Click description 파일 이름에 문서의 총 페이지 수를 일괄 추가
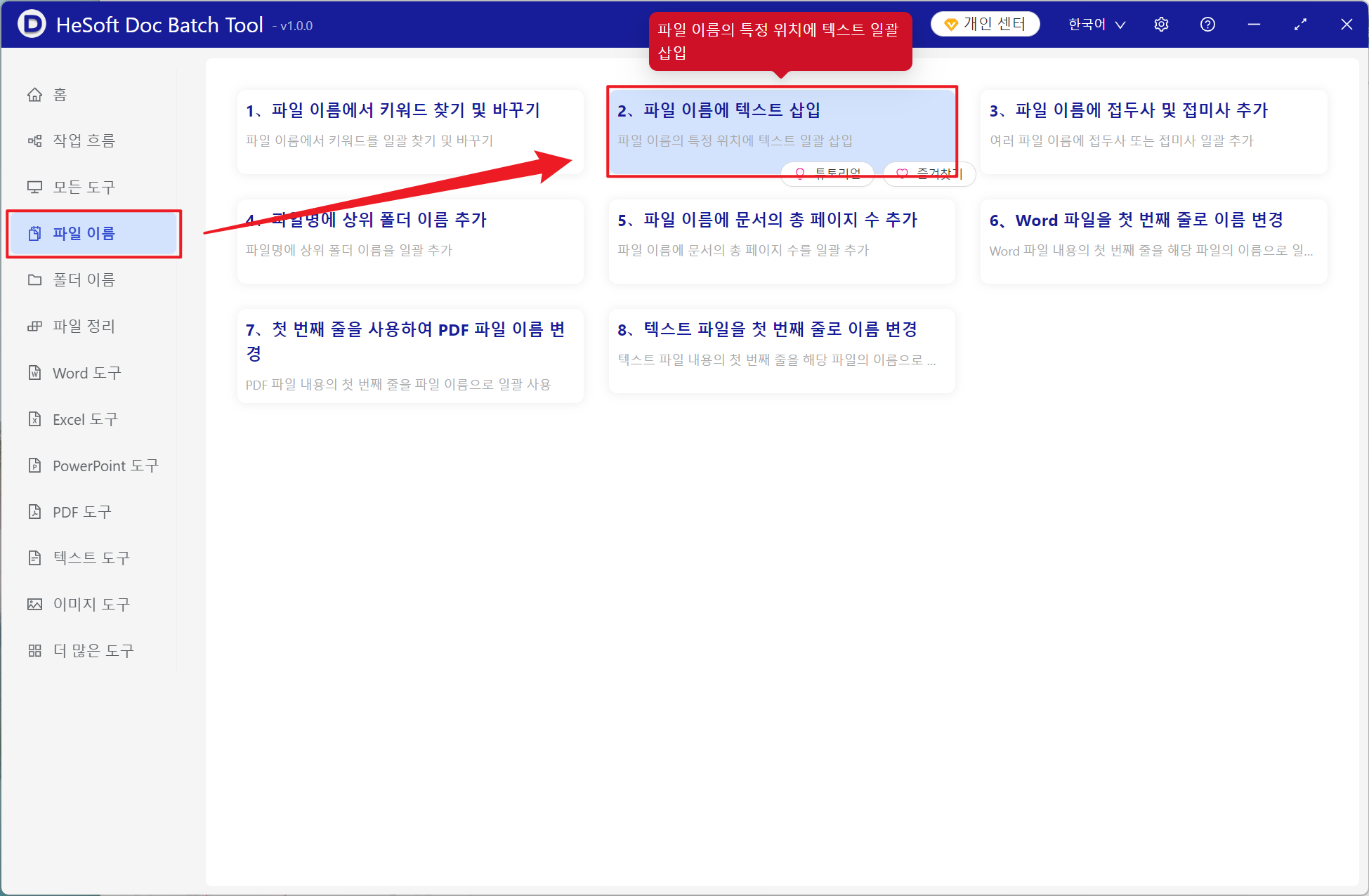Image resolution: width=1369 pixels, height=896 pixels. click(743, 250)
